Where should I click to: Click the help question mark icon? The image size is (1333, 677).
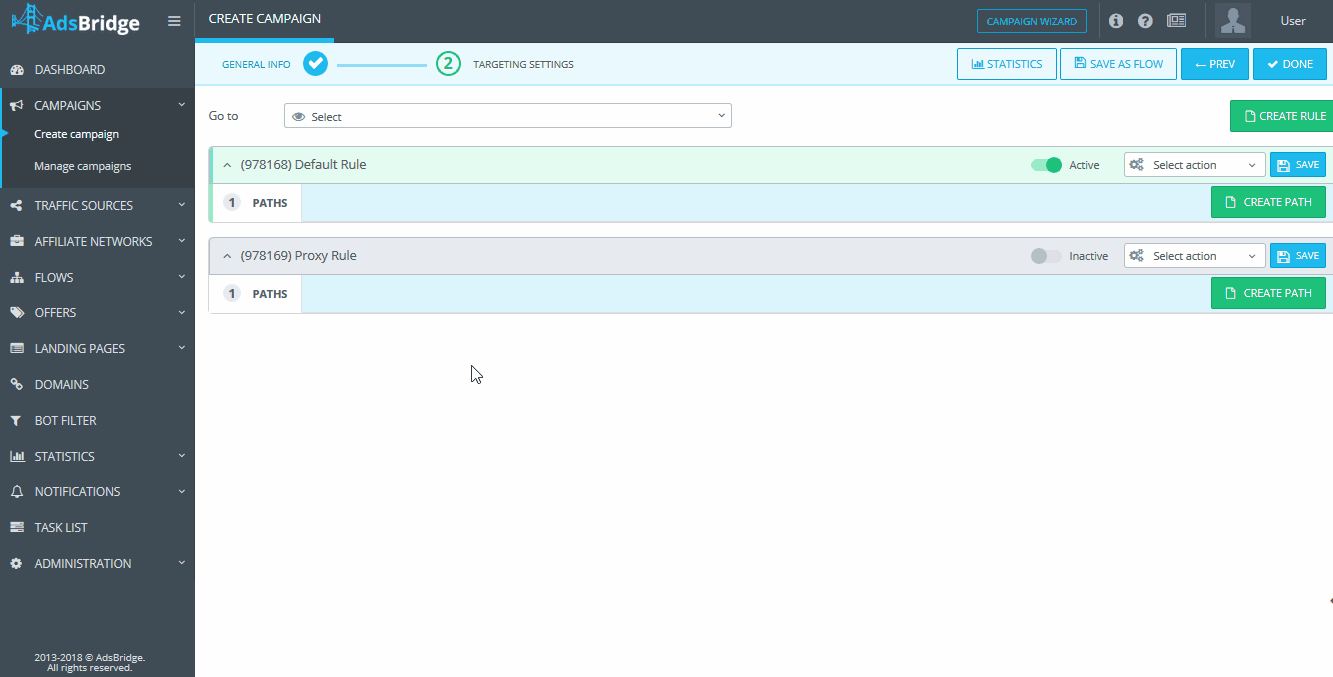[x=1146, y=21]
